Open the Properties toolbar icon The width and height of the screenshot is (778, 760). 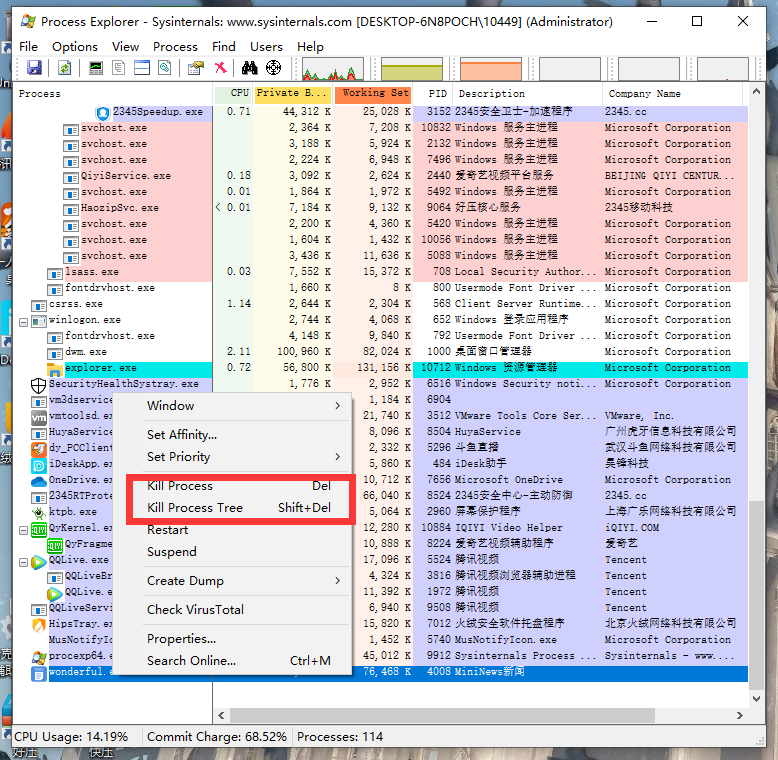(x=195, y=67)
